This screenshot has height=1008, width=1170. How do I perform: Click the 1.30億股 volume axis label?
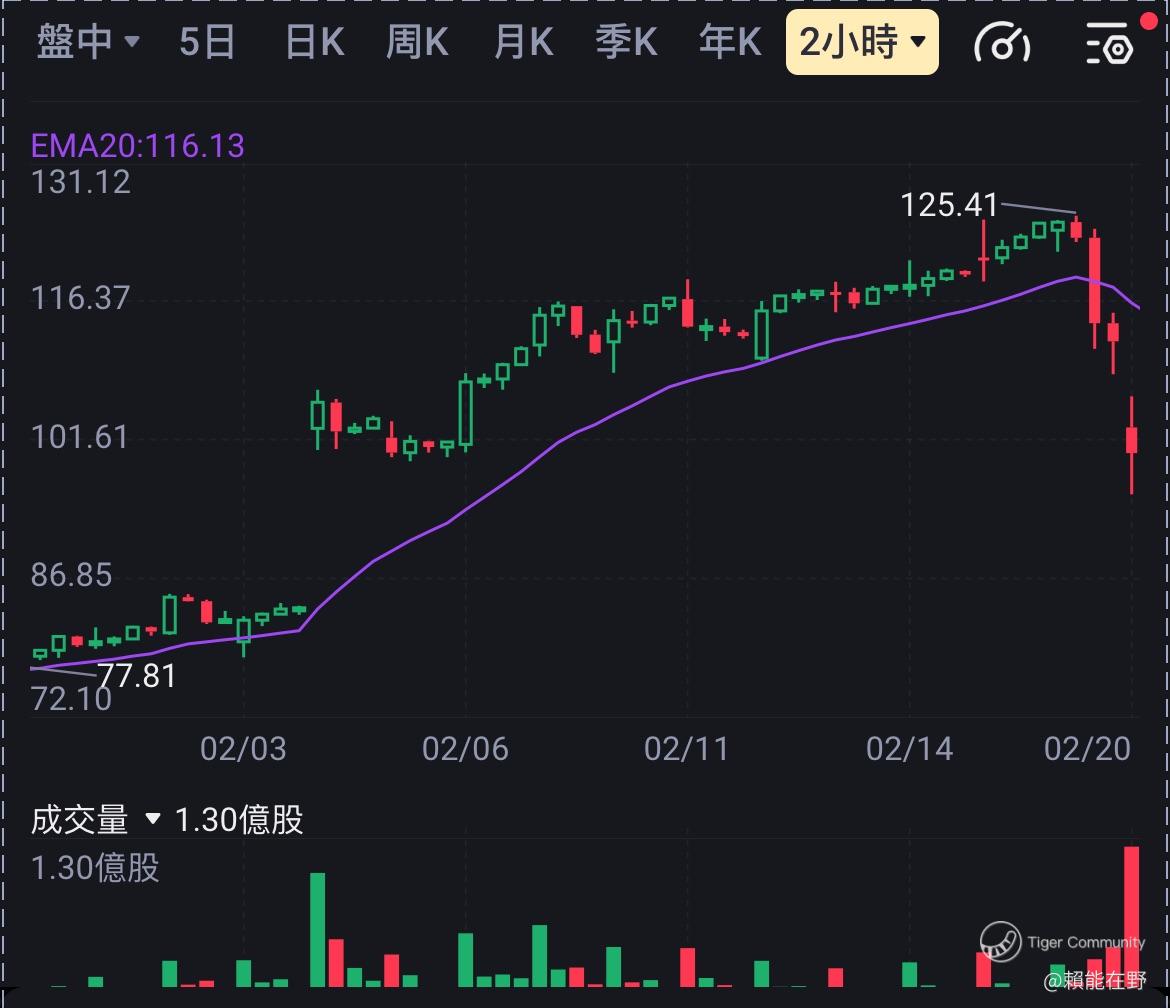[x=96, y=868]
